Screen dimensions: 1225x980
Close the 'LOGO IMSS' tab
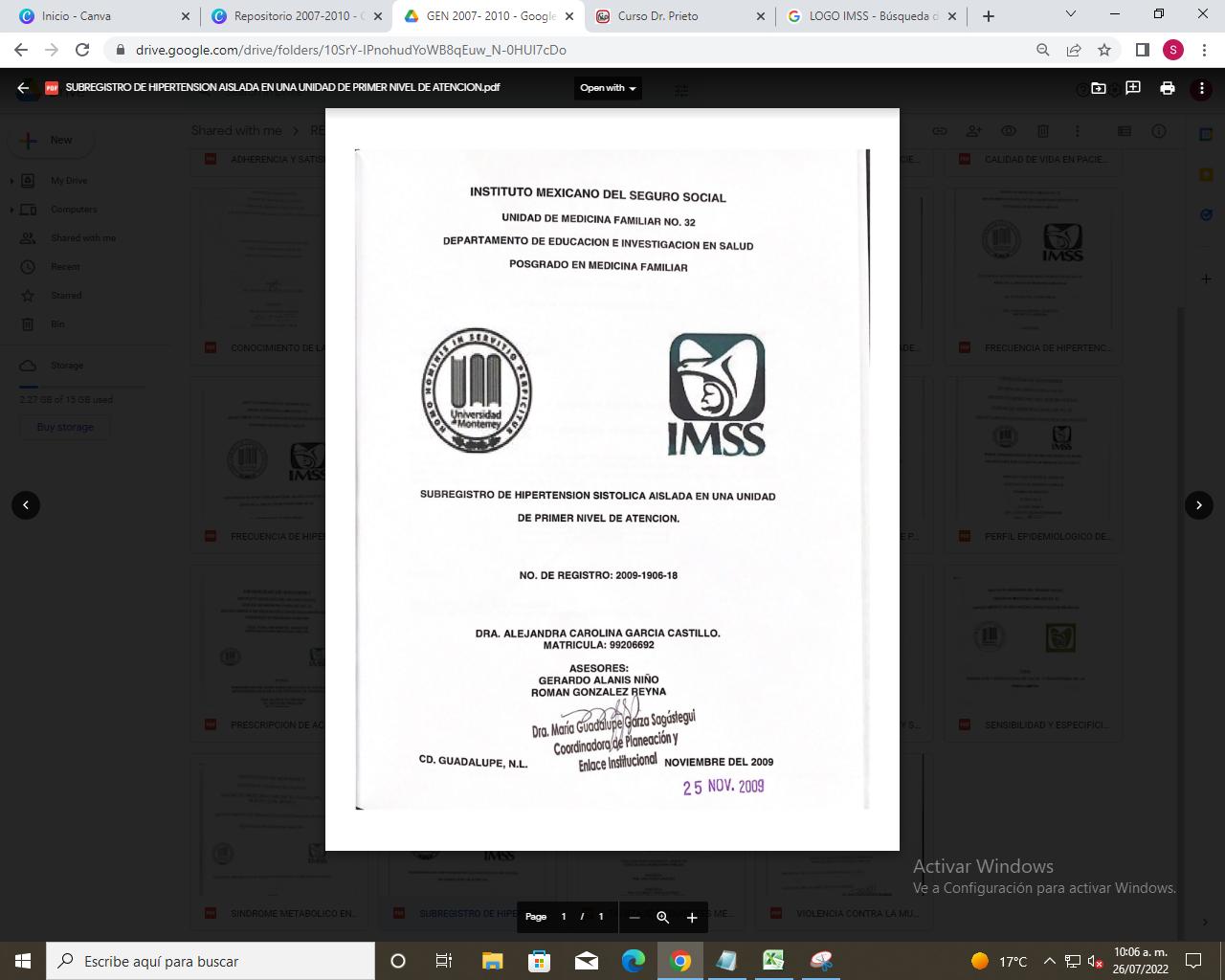(x=952, y=16)
